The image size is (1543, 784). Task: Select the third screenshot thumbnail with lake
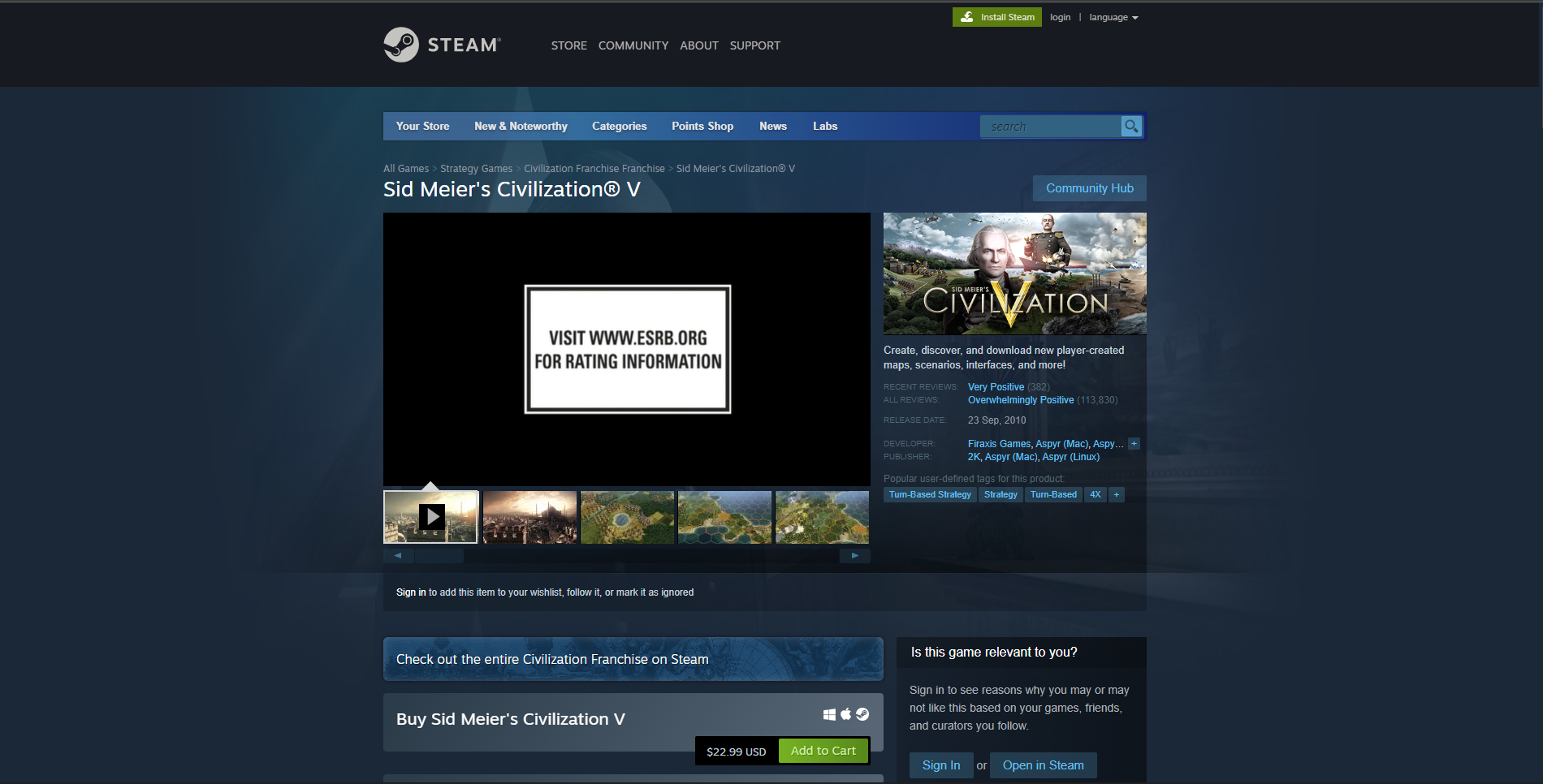pos(627,517)
